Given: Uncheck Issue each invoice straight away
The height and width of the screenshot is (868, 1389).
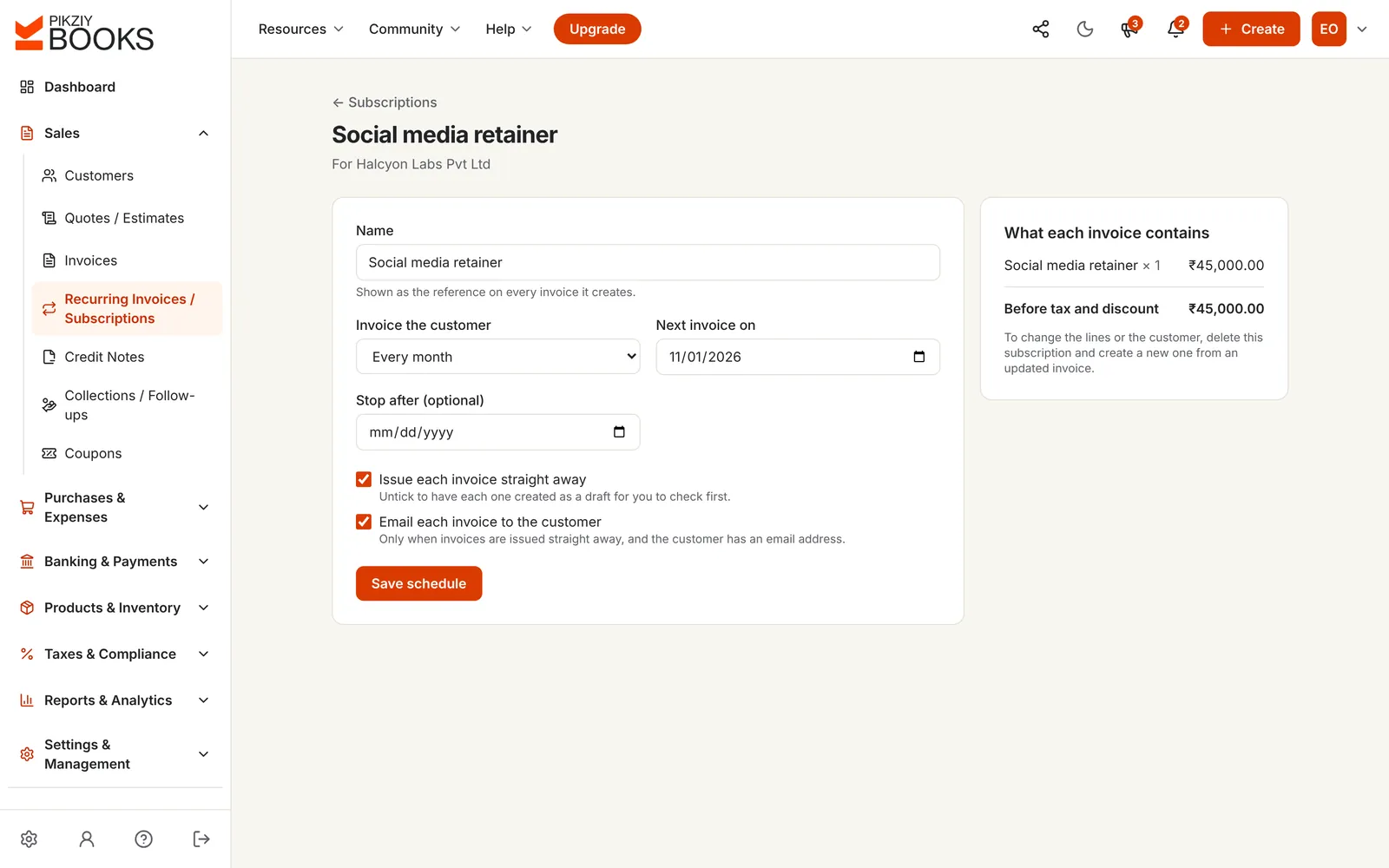Looking at the screenshot, I should tap(364, 479).
